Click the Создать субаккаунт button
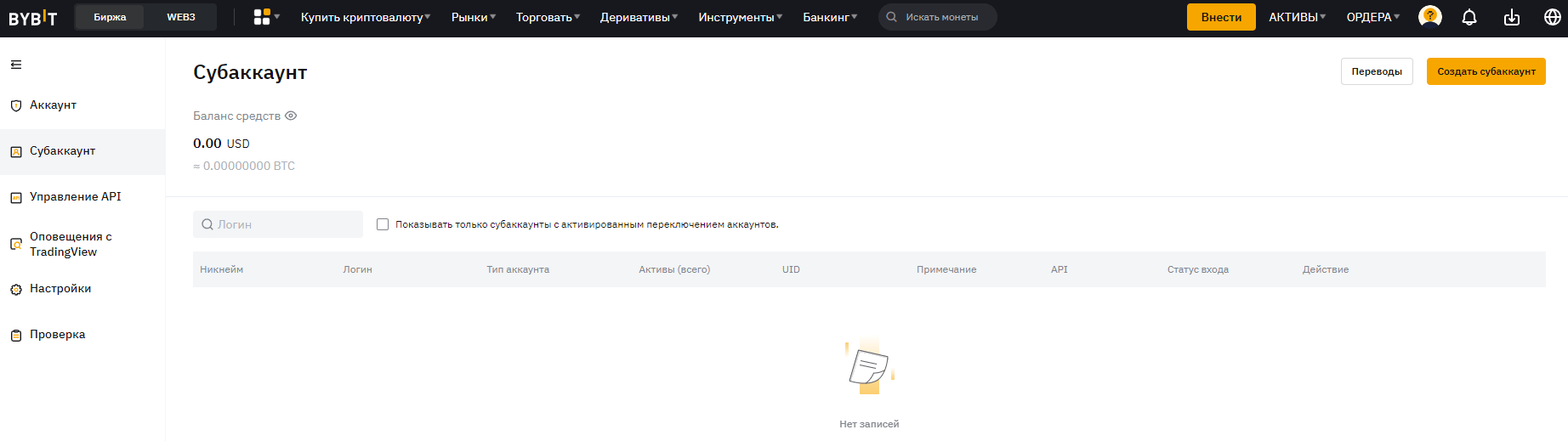The height and width of the screenshot is (441, 1568). (x=1486, y=71)
